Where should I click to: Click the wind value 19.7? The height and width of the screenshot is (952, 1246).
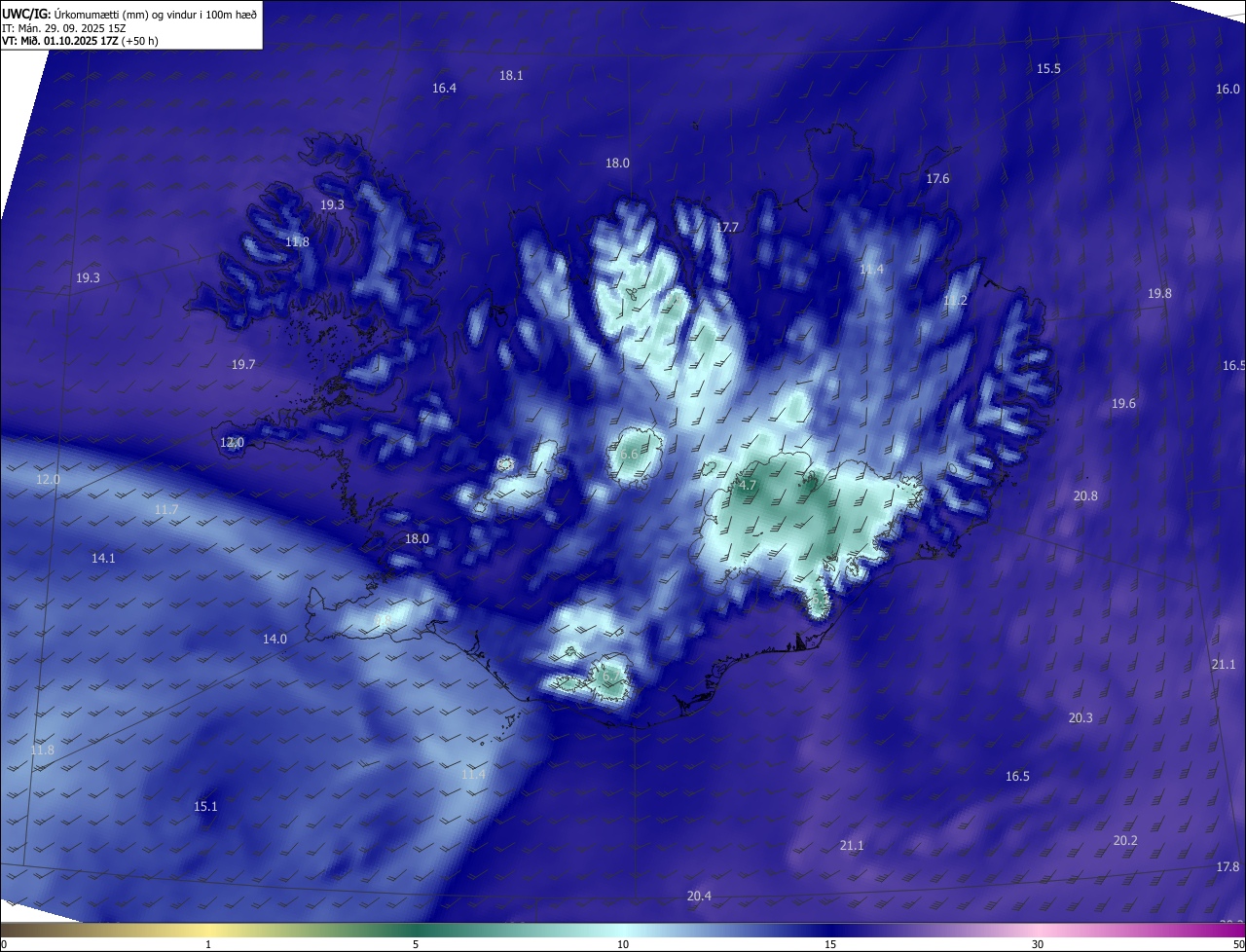[243, 364]
